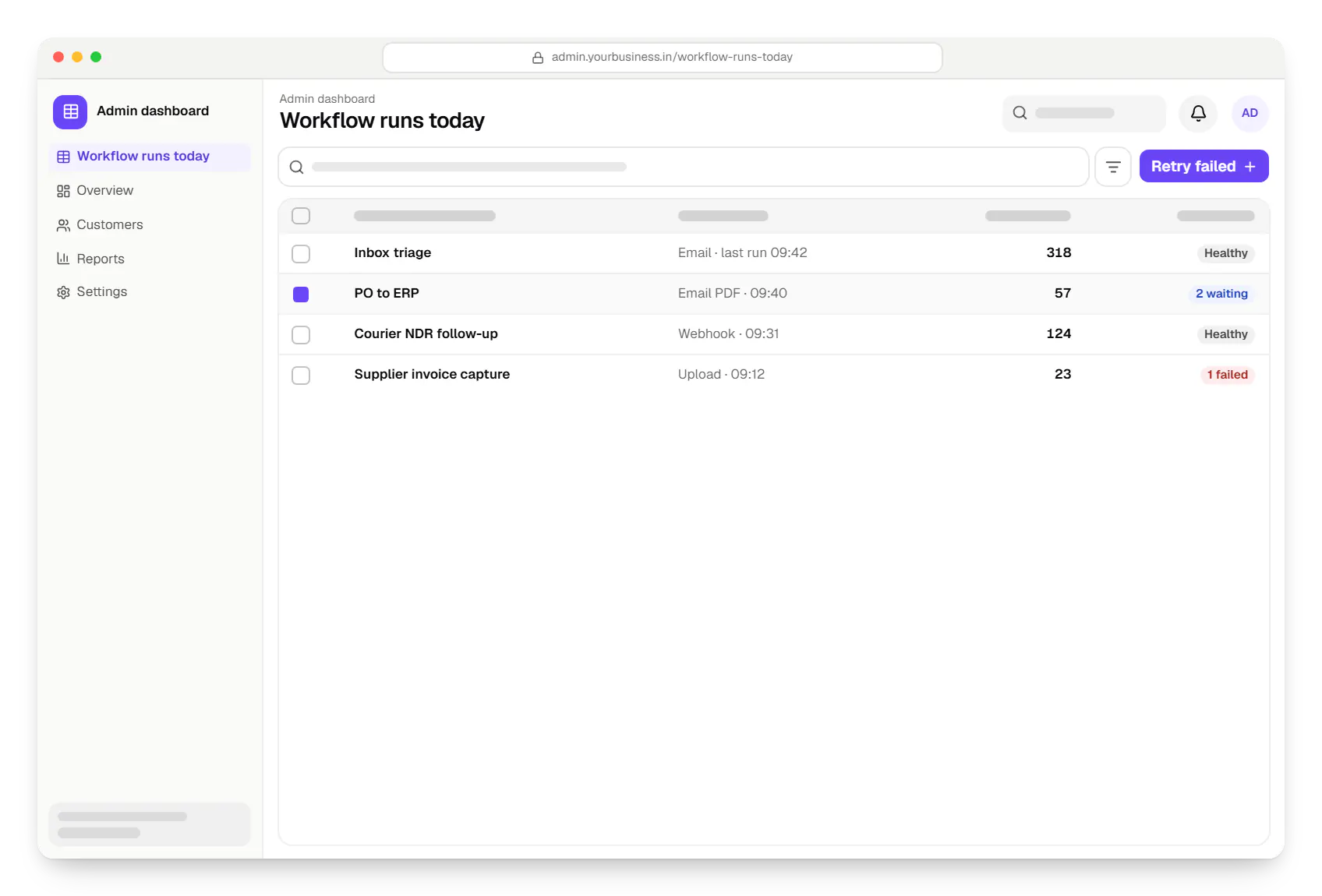1322x896 pixels.
Task: Click the magnifier icon in top search
Action: tap(1020, 113)
